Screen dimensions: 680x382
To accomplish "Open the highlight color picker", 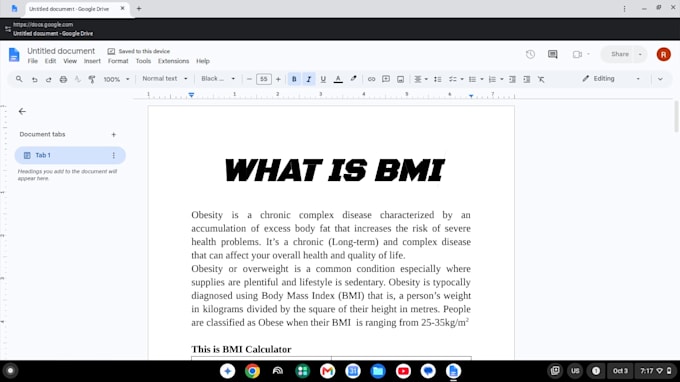I will pos(353,79).
